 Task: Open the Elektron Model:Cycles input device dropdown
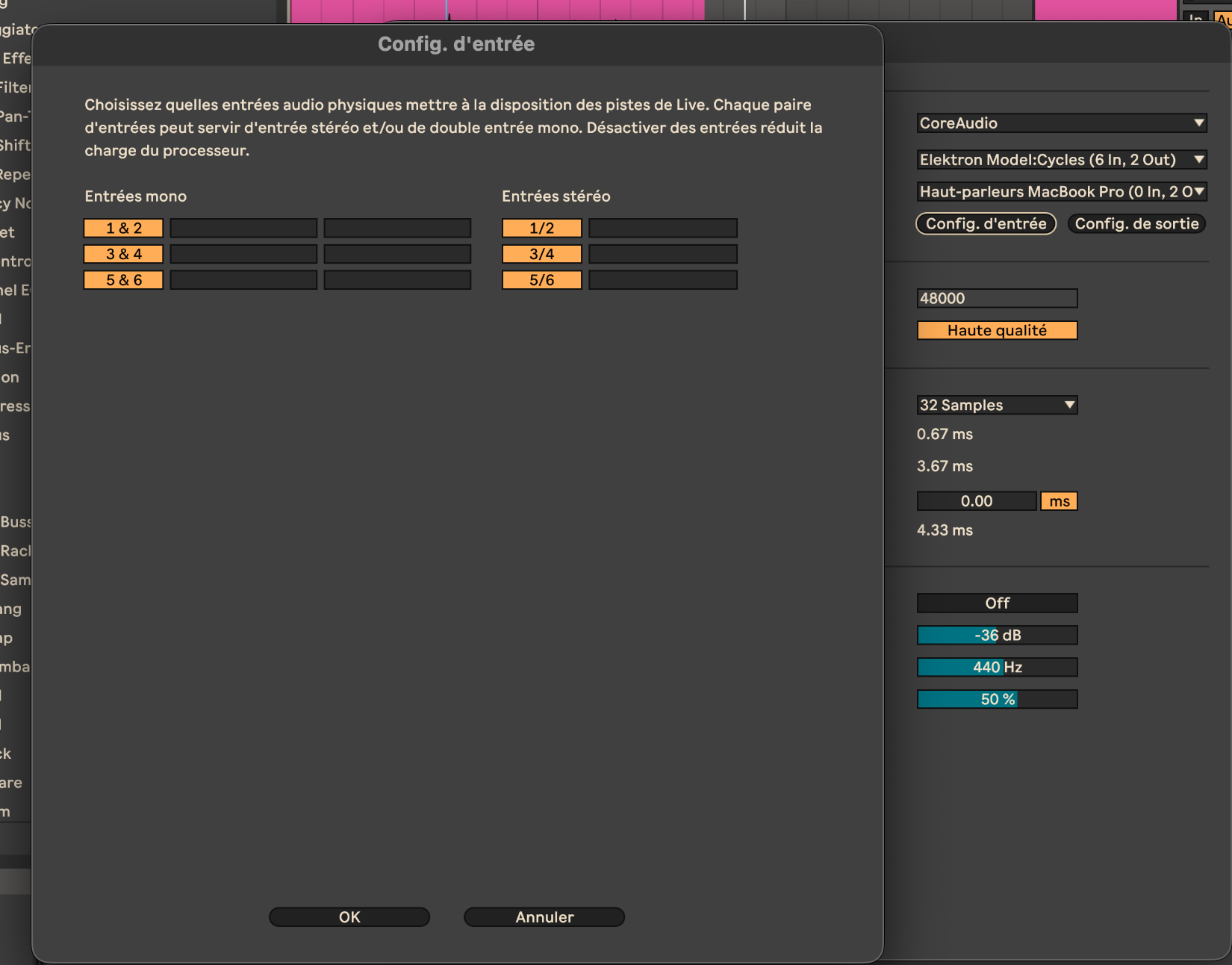(1062, 160)
